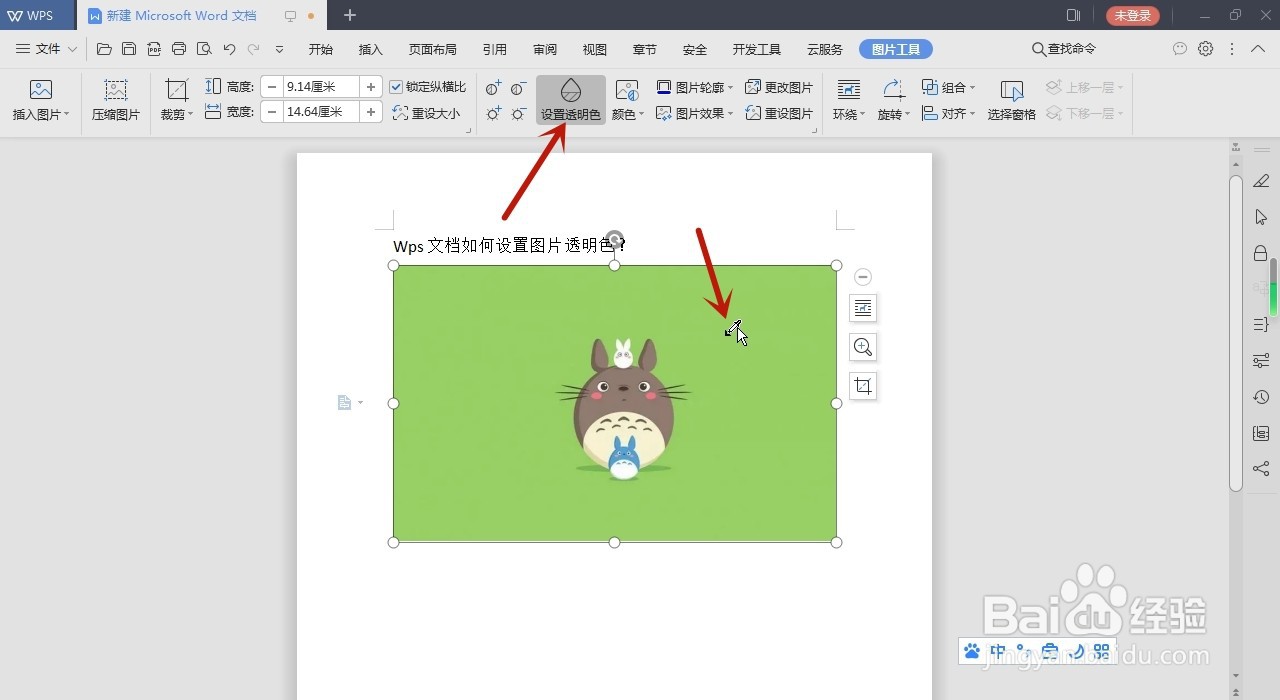Click the share icon in right sidebar
The image size is (1280, 700).
[x=1261, y=469]
